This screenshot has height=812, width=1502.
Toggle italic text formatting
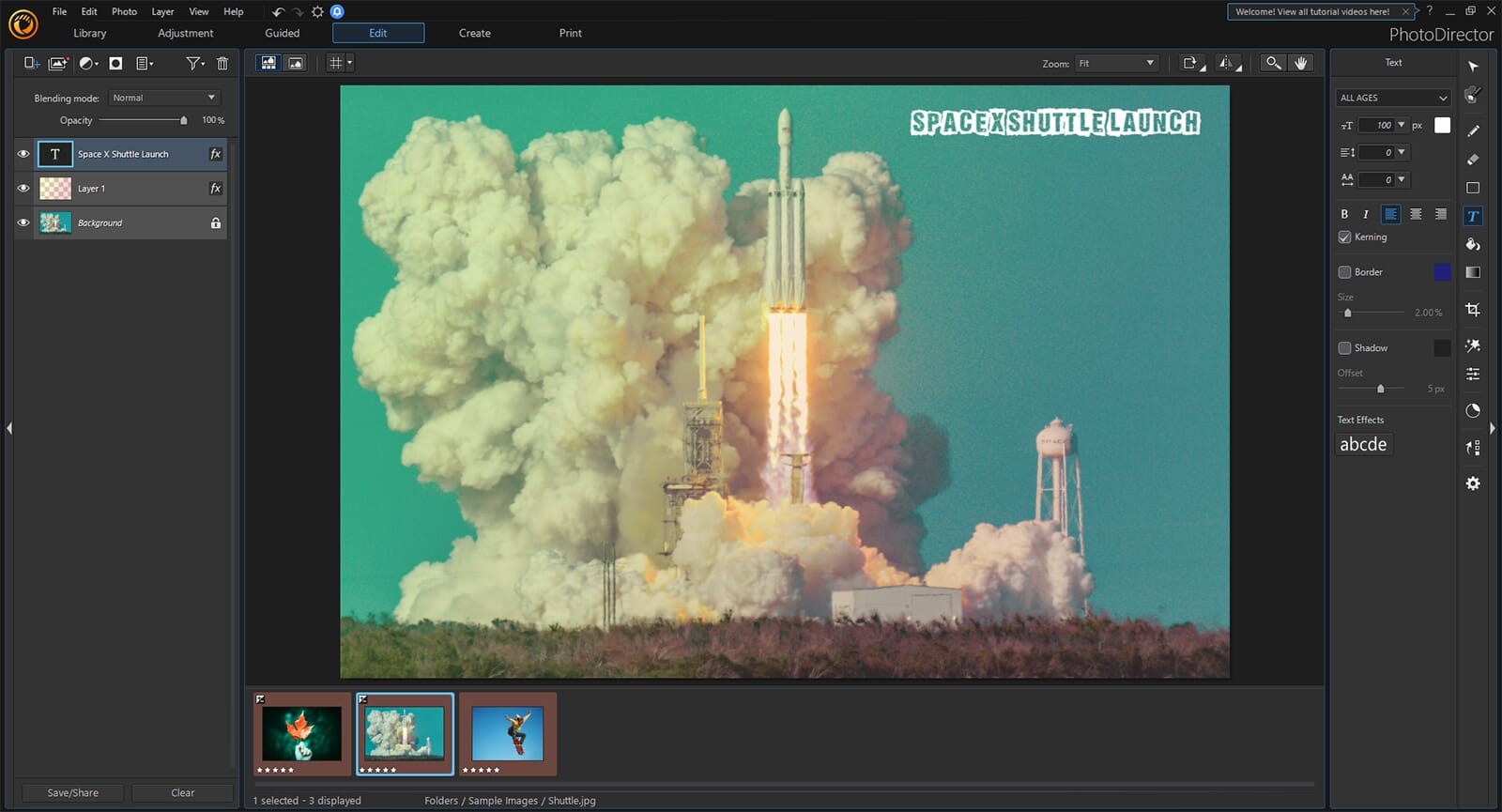[1365, 214]
